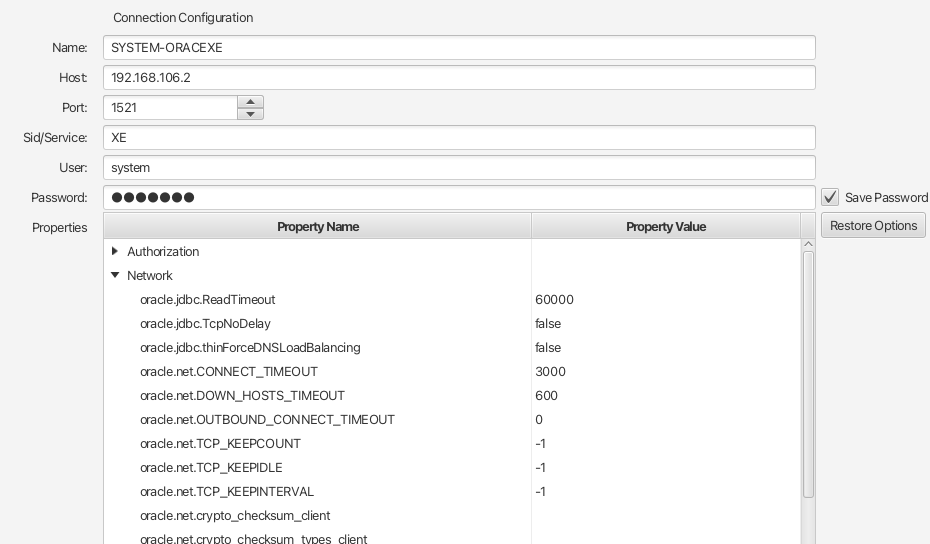Select the oracle.net.TCP_KEEPCOUNT property

220,444
